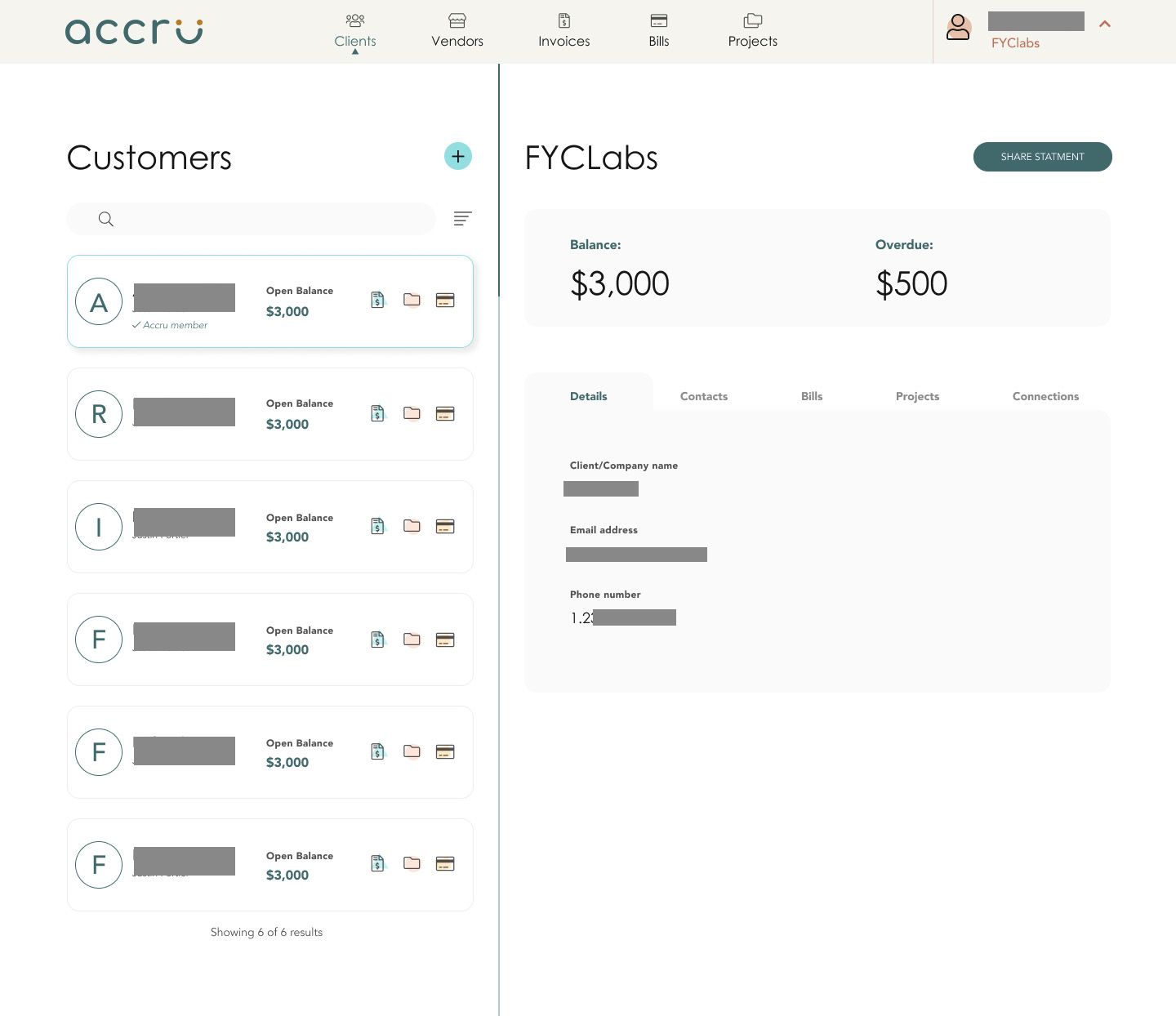The width and height of the screenshot is (1176, 1016).
Task: Open invoice icon on customer A card
Action: click(377, 300)
